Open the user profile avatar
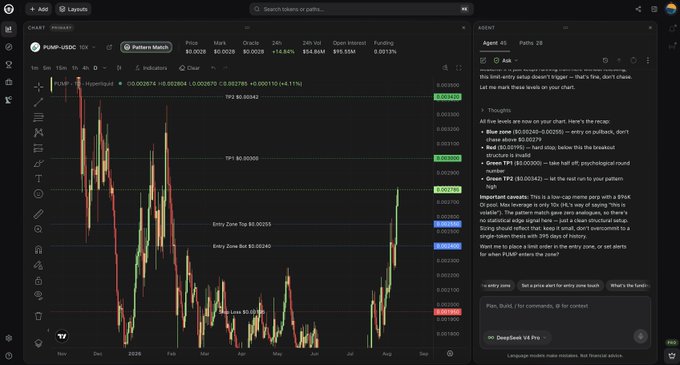This screenshot has height=365, width=680. pos(671,9)
